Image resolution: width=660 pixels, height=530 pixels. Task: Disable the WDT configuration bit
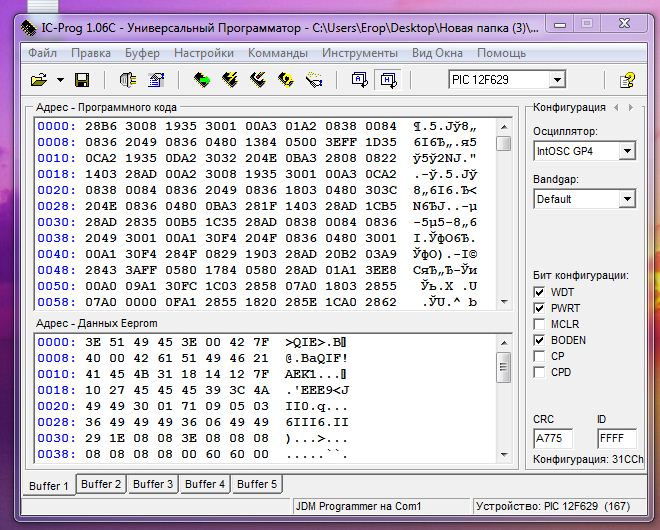[541, 292]
